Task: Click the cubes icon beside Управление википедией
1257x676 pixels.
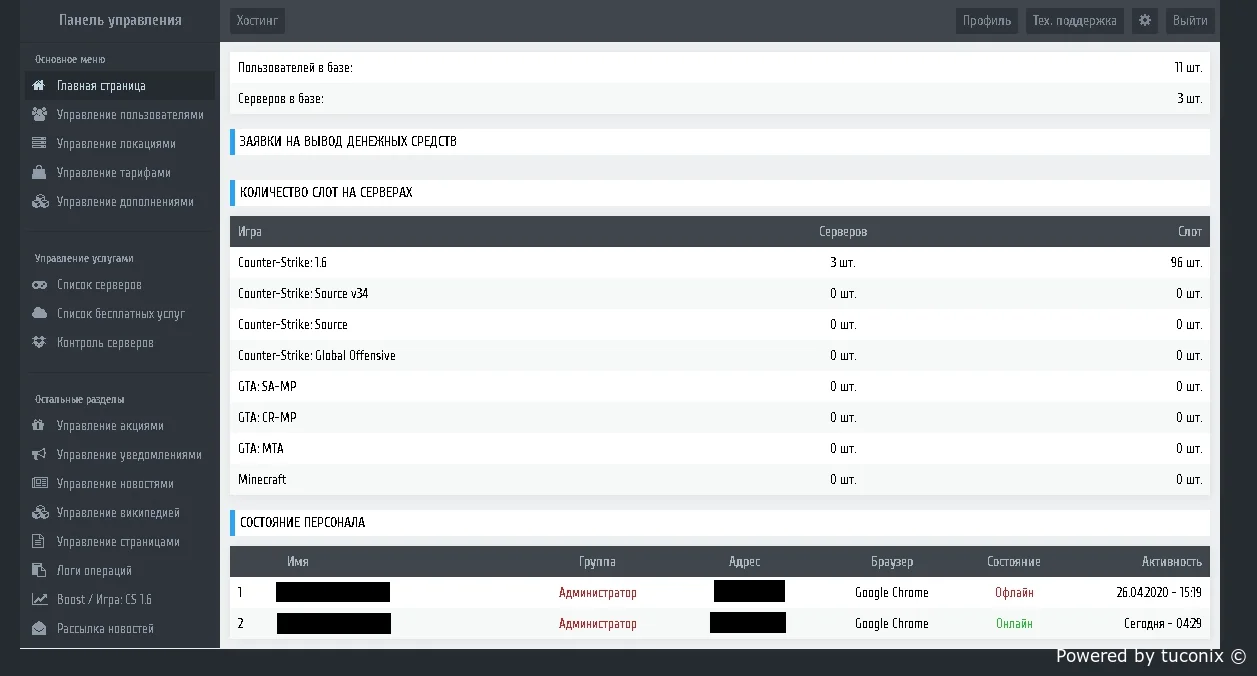Action: tap(39, 513)
